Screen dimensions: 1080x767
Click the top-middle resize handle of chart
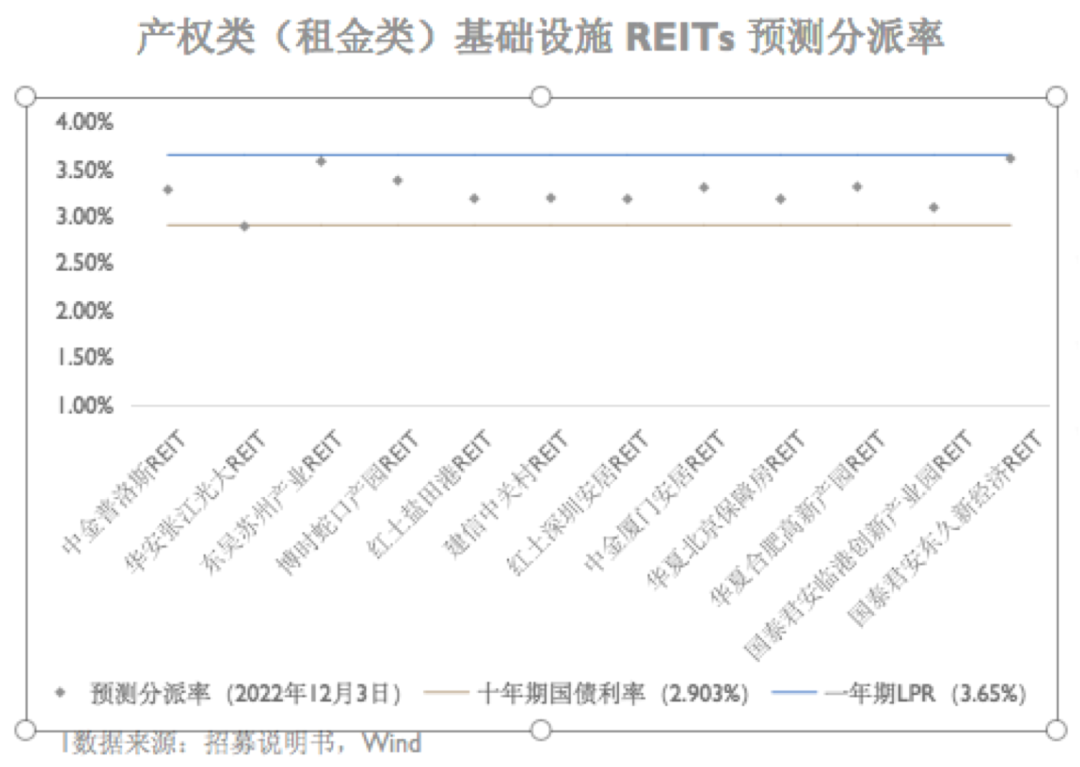tap(541, 97)
